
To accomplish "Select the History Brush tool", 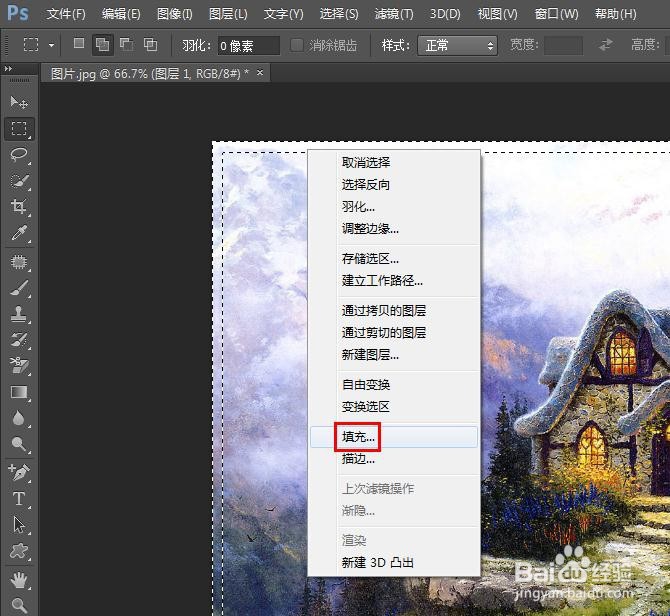I will [19, 340].
